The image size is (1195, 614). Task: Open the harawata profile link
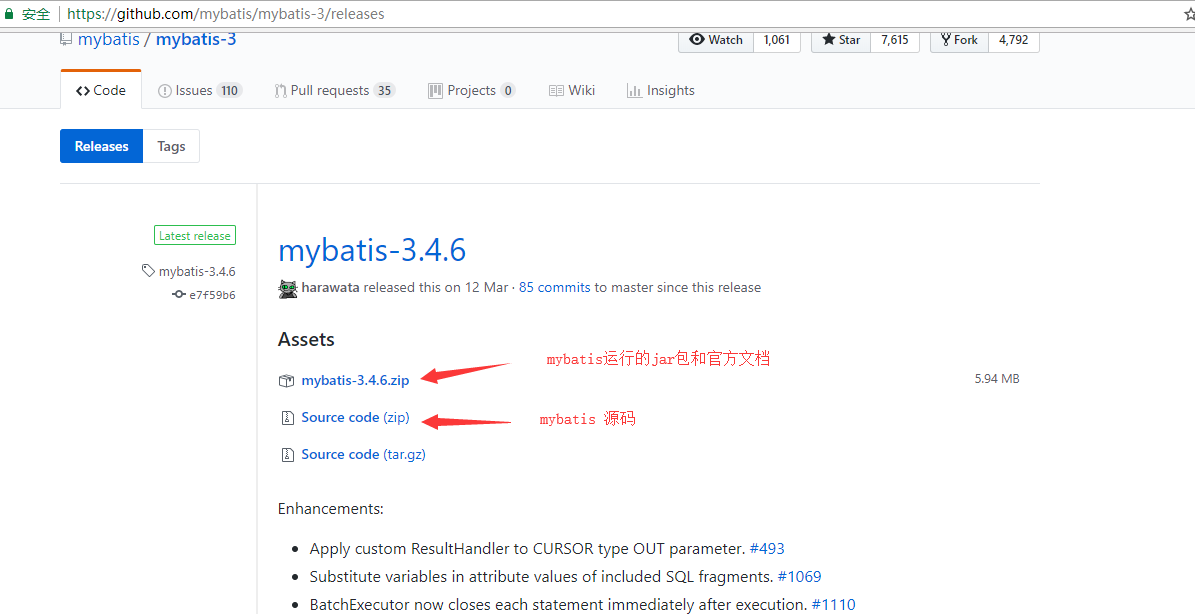332,288
